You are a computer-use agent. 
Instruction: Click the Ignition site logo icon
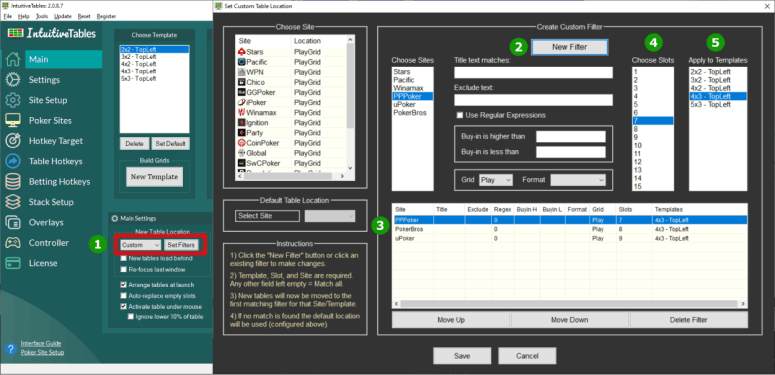click(242, 123)
